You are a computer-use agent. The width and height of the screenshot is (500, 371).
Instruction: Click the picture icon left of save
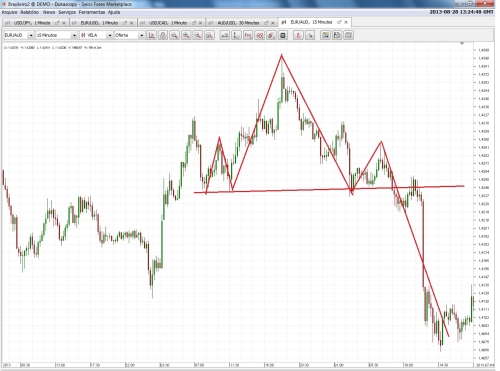tap(325, 35)
